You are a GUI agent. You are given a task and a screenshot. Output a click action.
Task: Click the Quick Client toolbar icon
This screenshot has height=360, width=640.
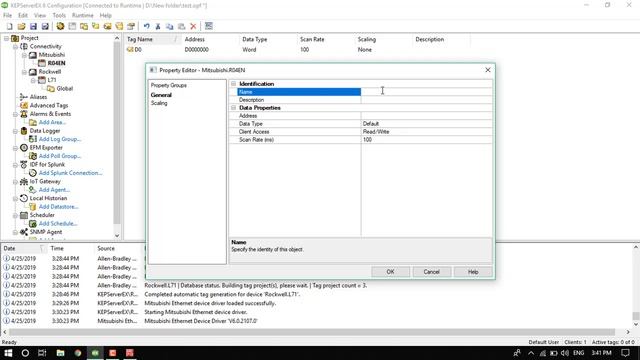click(209, 26)
